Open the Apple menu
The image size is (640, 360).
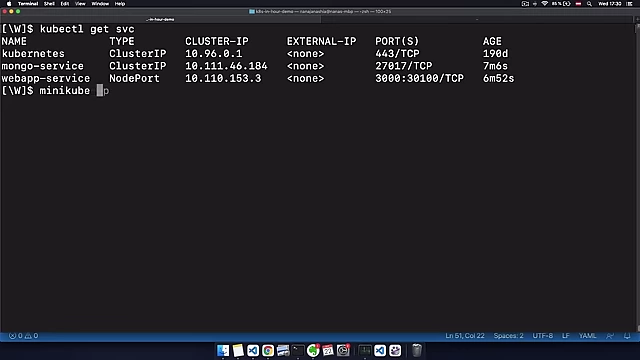pos(9,4)
